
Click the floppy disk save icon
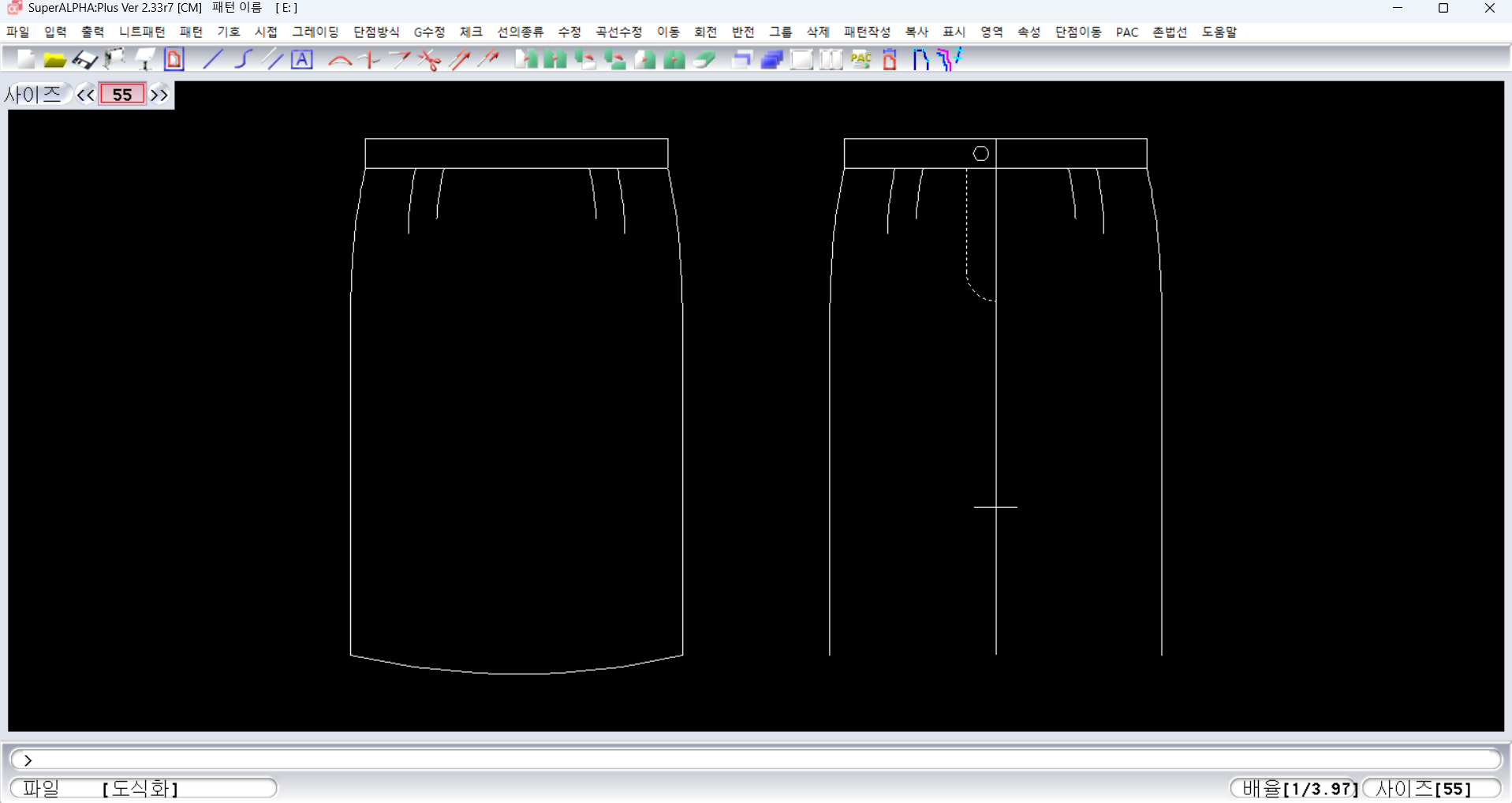[84, 60]
